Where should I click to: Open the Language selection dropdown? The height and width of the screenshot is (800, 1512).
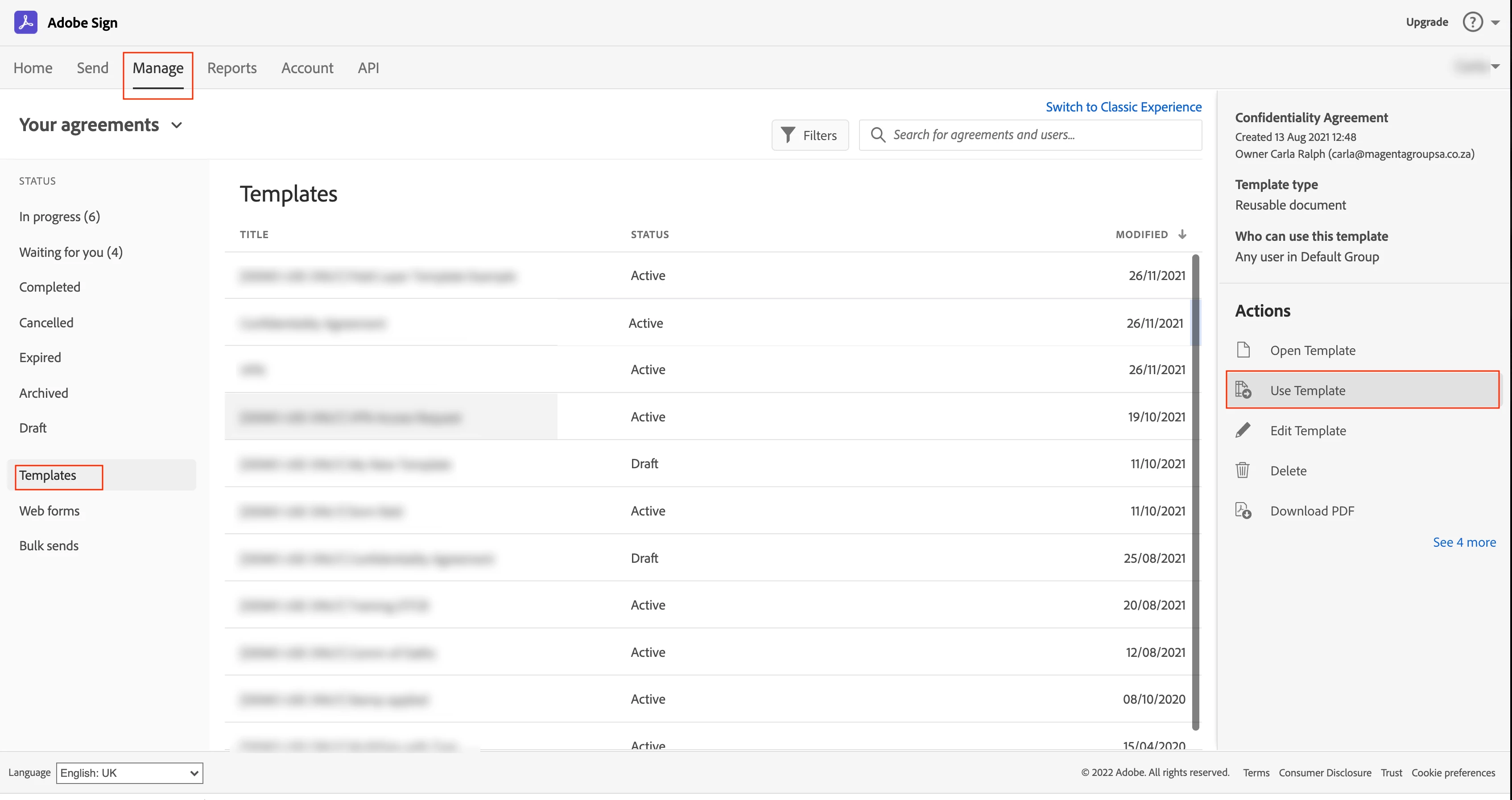click(x=129, y=772)
